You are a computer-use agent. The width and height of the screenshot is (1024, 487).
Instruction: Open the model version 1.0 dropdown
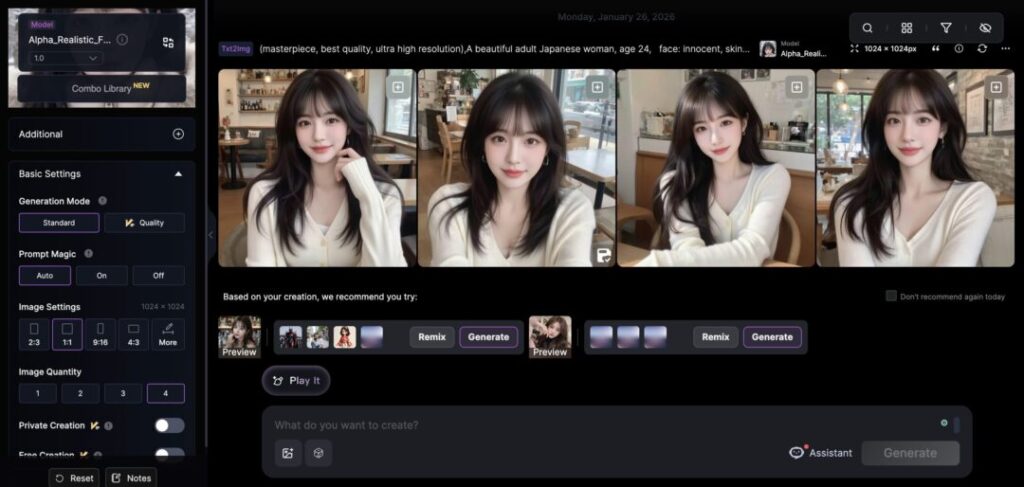point(67,58)
